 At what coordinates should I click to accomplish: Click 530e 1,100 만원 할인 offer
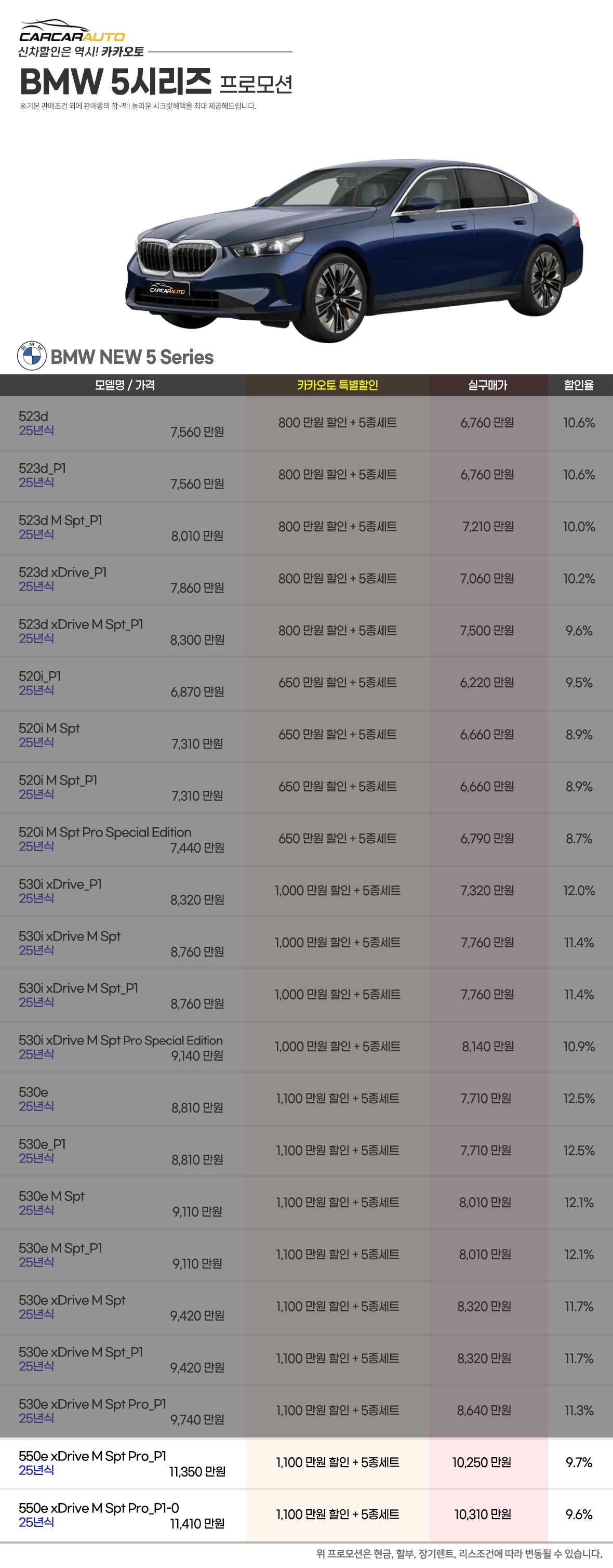click(x=338, y=1099)
